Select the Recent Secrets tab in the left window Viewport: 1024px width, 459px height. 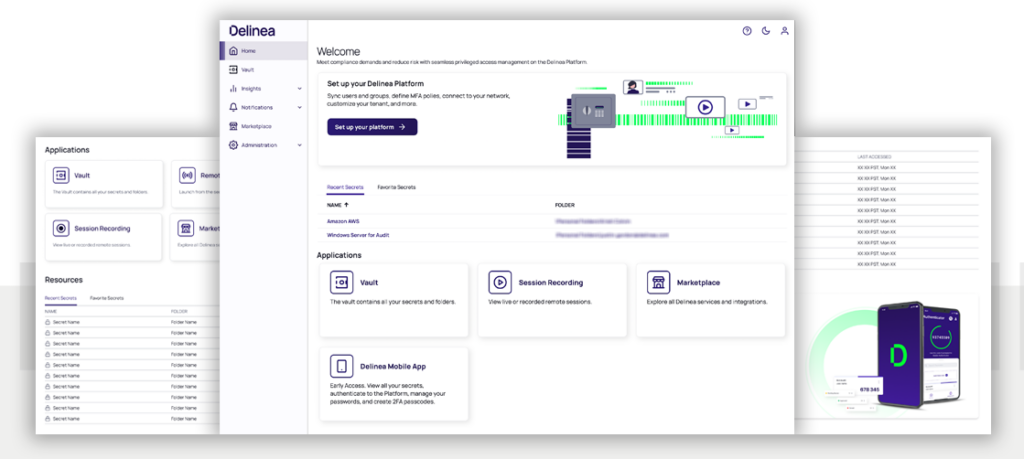point(61,298)
